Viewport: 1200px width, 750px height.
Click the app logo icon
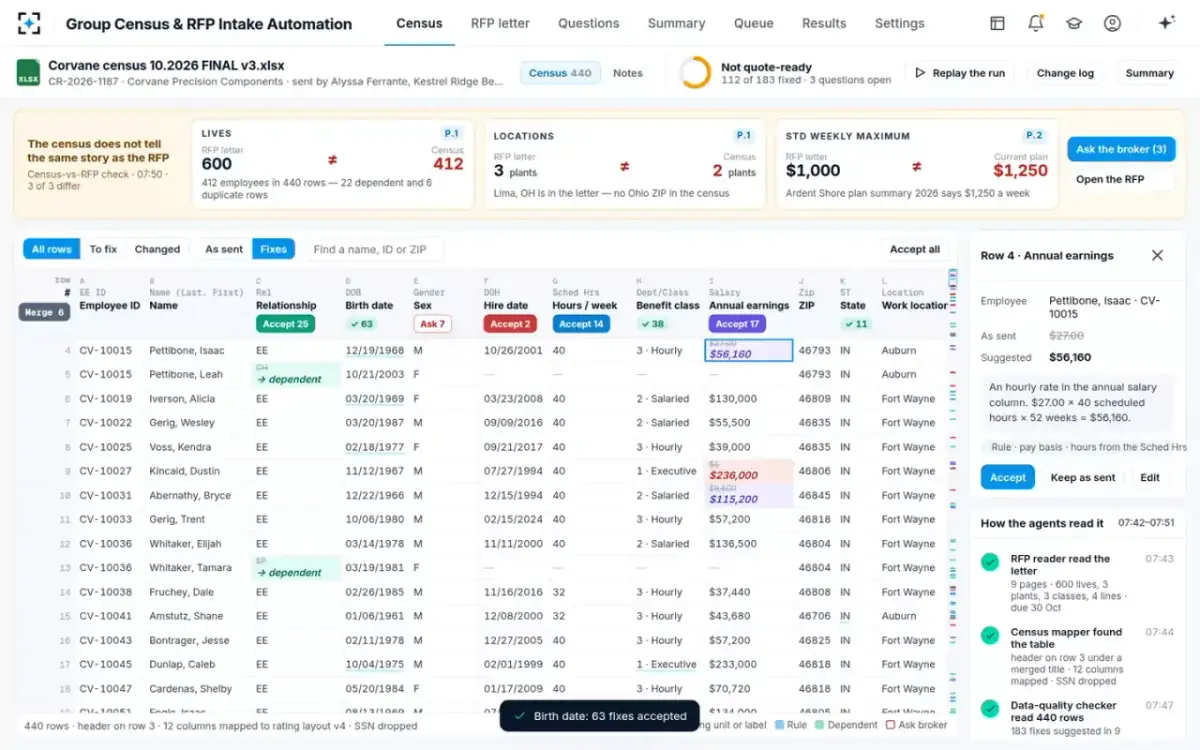click(x=29, y=23)
